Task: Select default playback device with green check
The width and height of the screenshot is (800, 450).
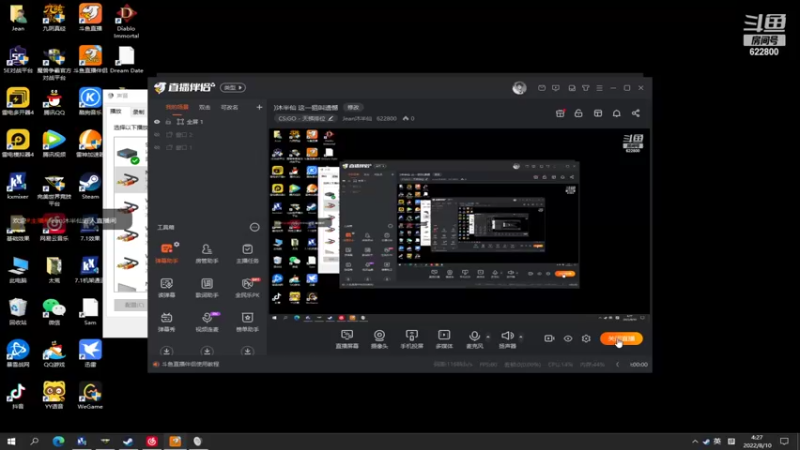Action: pos(128,155)
